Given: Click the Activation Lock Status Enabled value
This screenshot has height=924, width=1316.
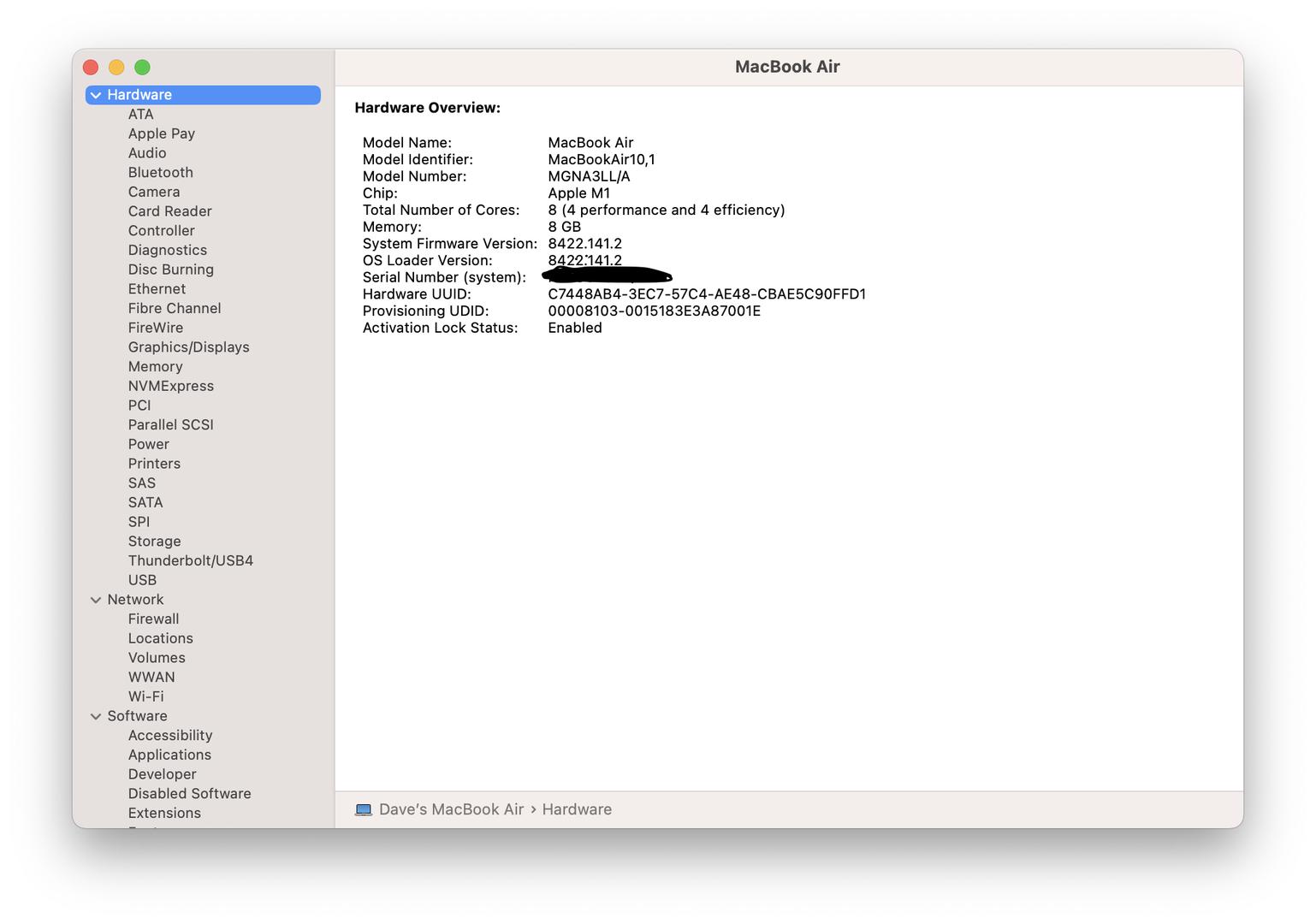Looking at the screenshot, I should (575, 328).
